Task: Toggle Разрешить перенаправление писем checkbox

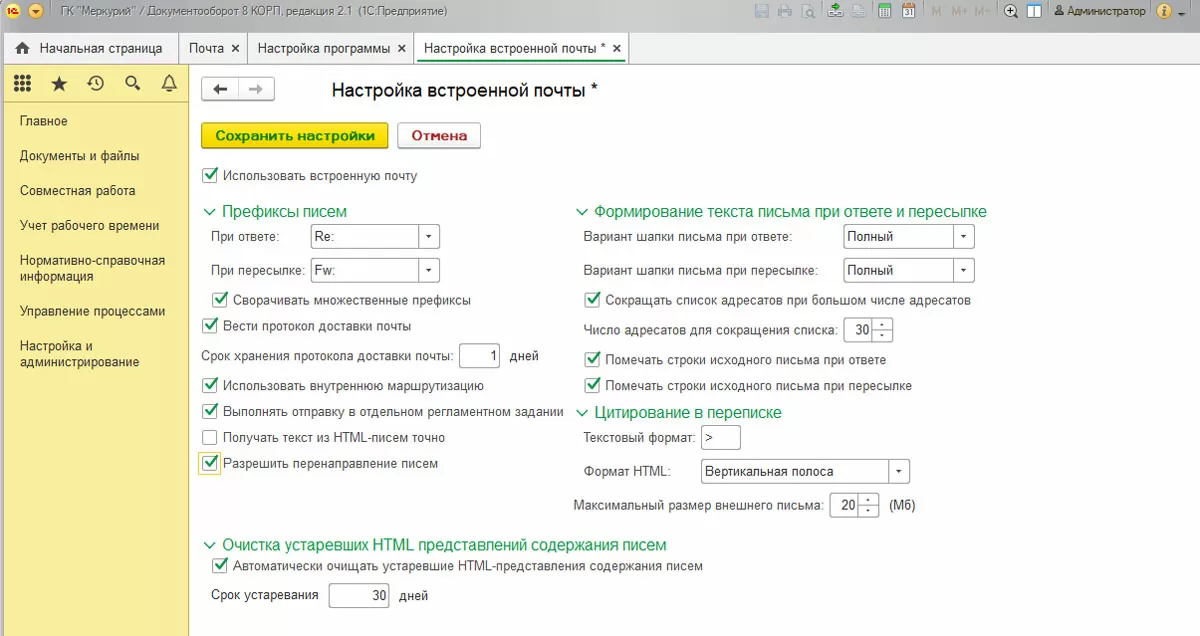Action: pos(210,463)
